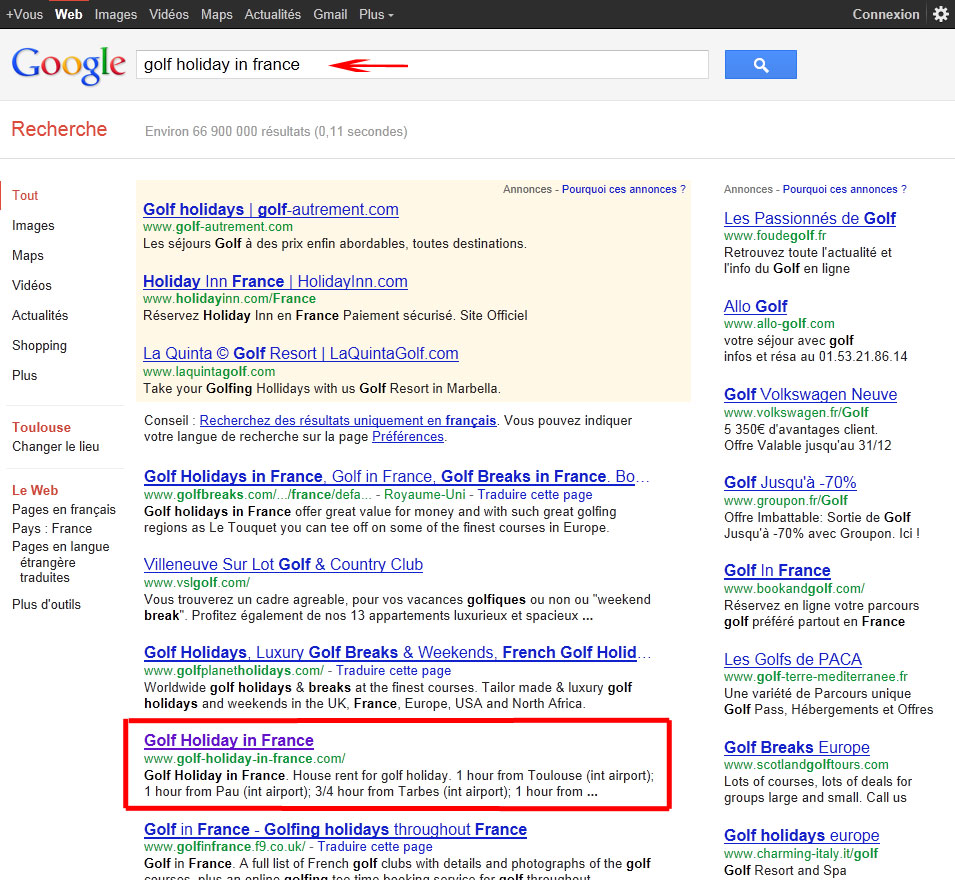Filter by Pays : France
Image resolution: width=955 pixels, height=880 pixels.
(52, 529)
